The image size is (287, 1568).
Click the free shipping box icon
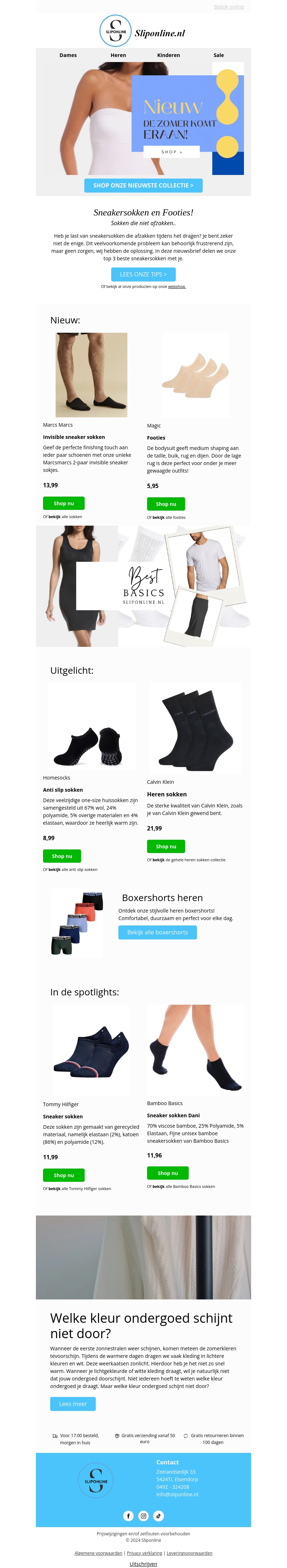coord(117,1435)
